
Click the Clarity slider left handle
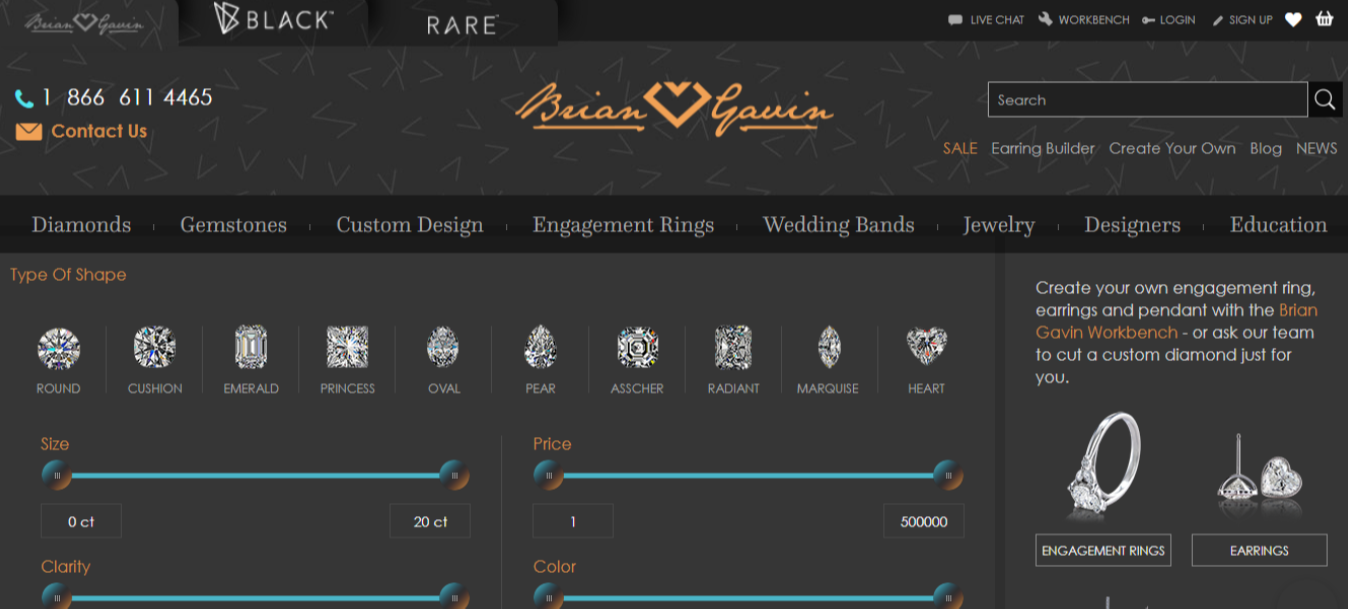click(56, 598)
